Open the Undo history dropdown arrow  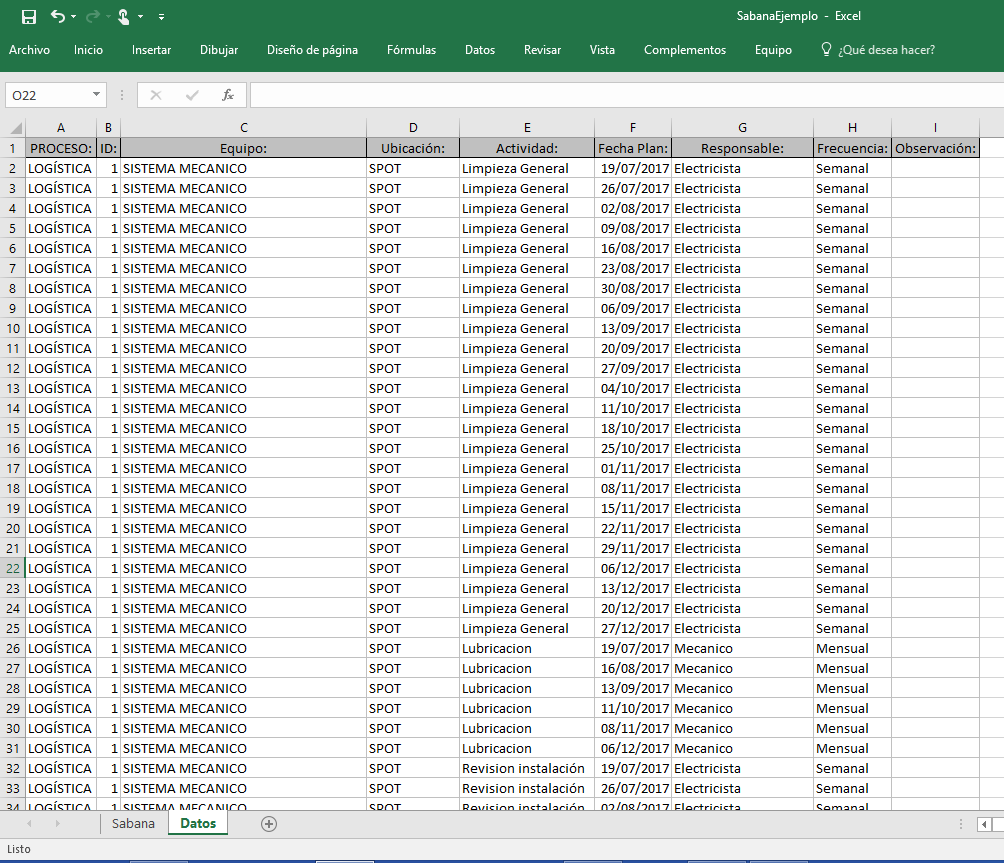[75, 17]
